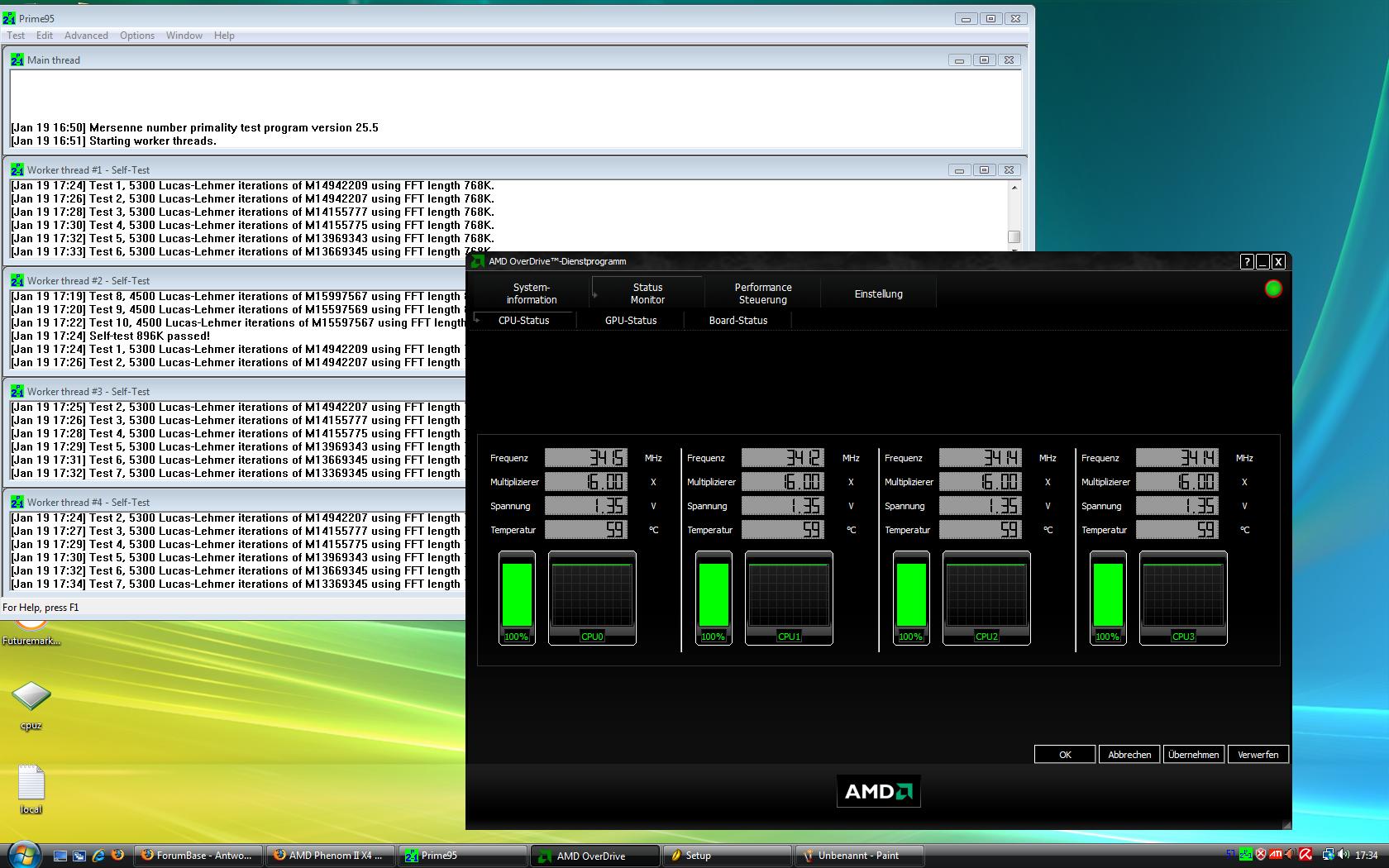Switch to ForumBase Firefox taskbar button

click(x=198, y=856)
